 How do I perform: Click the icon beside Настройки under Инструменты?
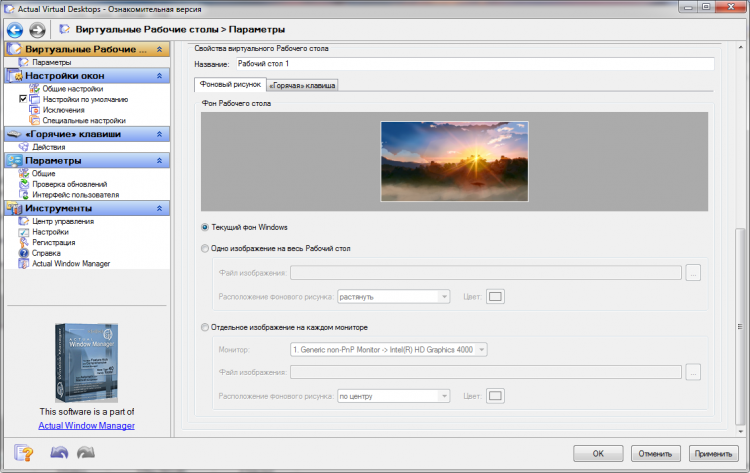click(23, 231)
